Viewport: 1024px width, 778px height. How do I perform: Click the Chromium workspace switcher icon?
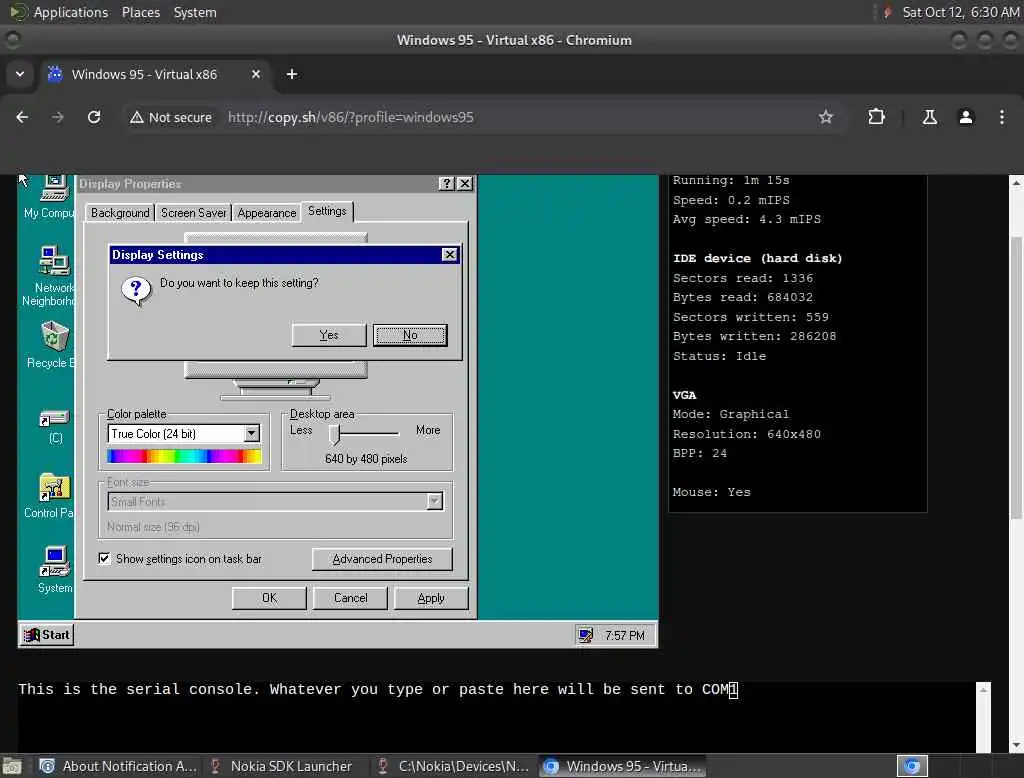[x=912, y=766]
